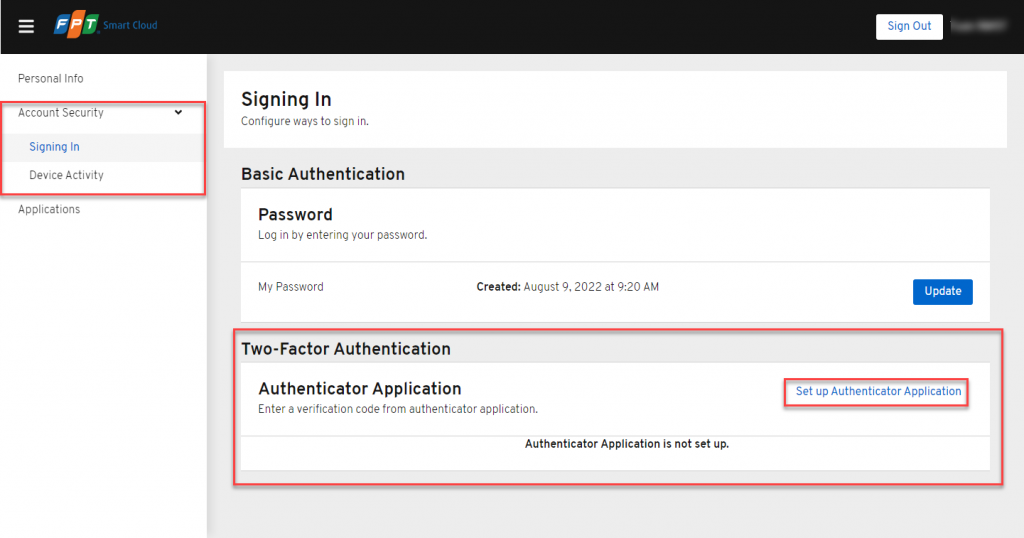The height and width of the screenshot is (538, 1024).
Task: Open Device Activity in the sidebar
Action: point(66,175)
